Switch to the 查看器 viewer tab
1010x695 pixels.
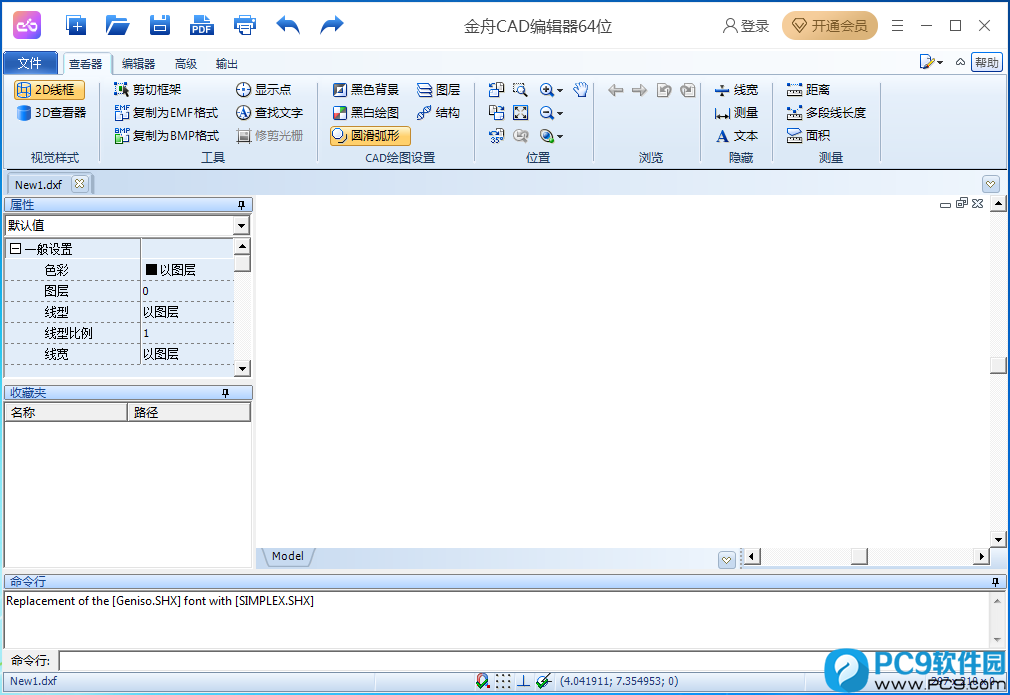(x=86, y=64)
